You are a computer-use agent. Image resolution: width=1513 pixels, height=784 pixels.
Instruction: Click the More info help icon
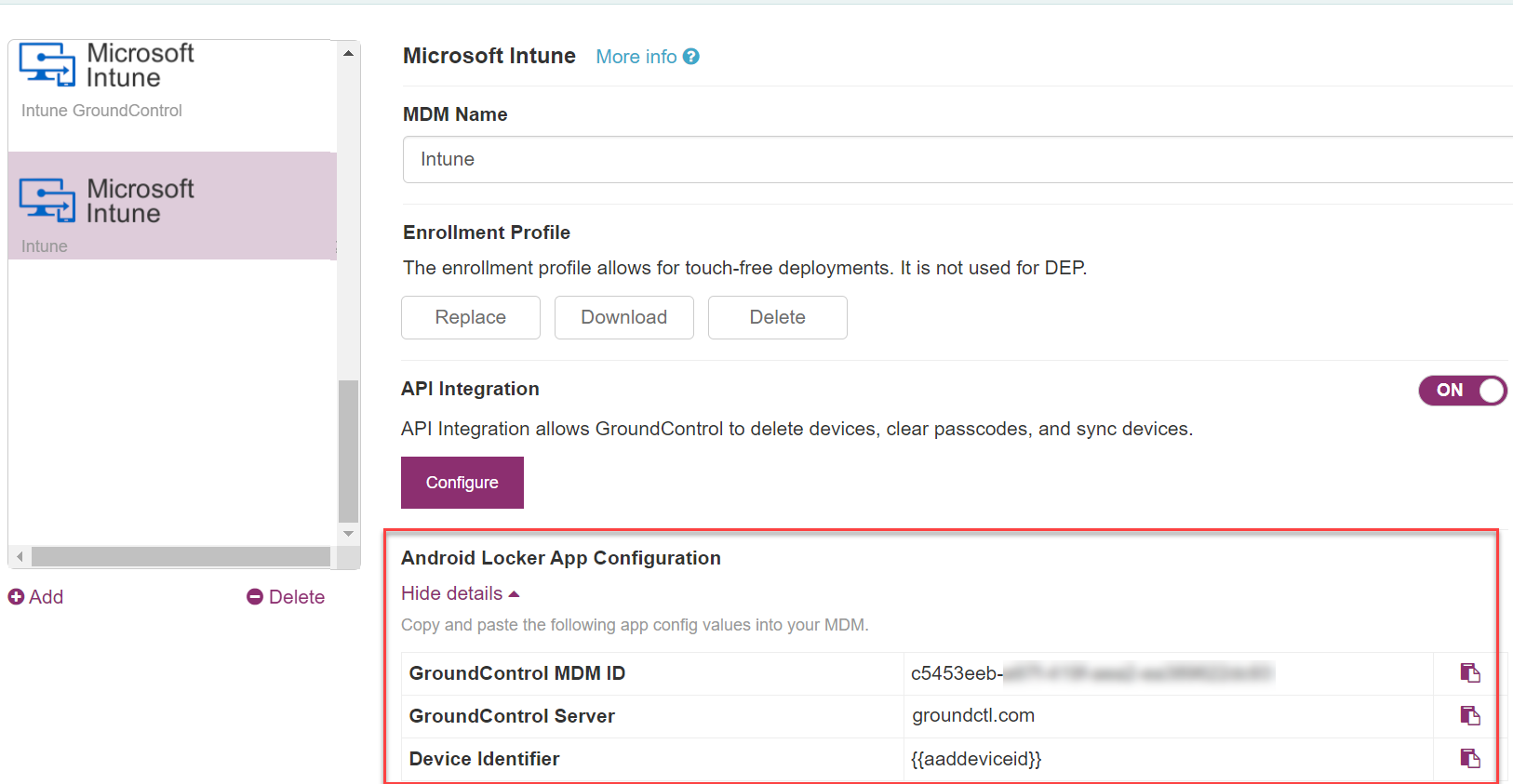pos(690,57)
